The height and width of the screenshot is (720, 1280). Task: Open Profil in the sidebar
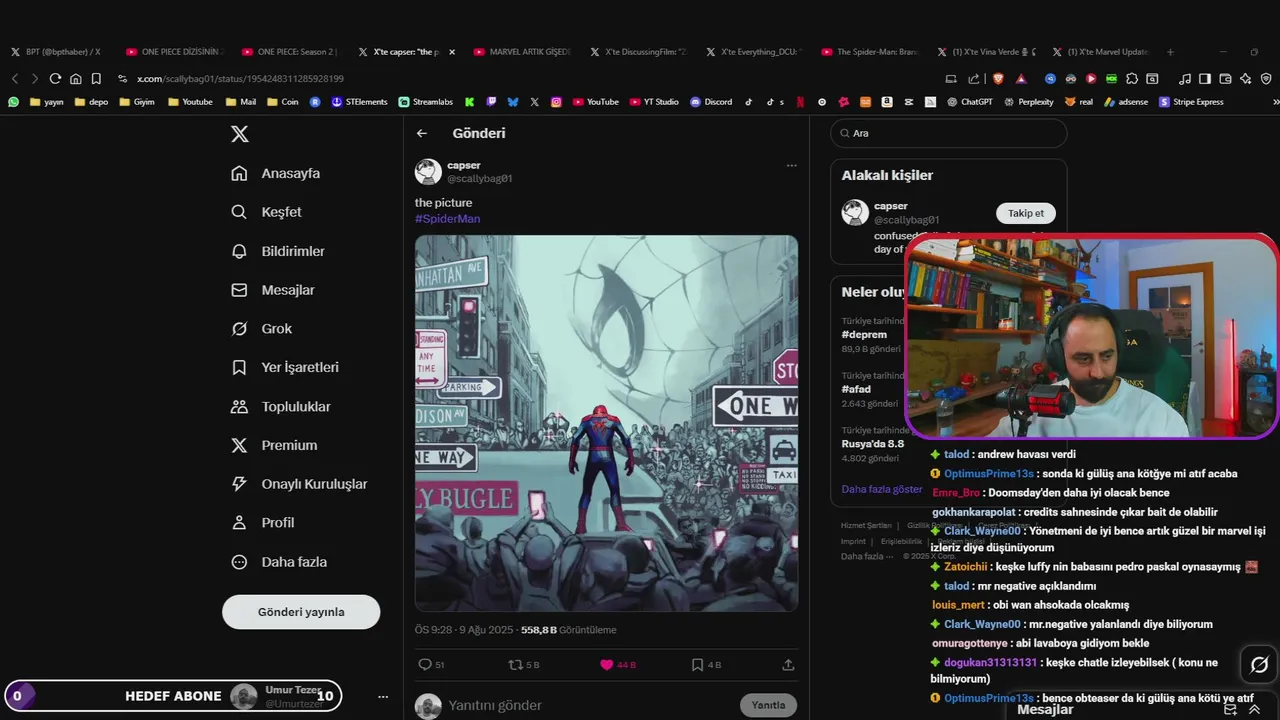click(263, 523)
